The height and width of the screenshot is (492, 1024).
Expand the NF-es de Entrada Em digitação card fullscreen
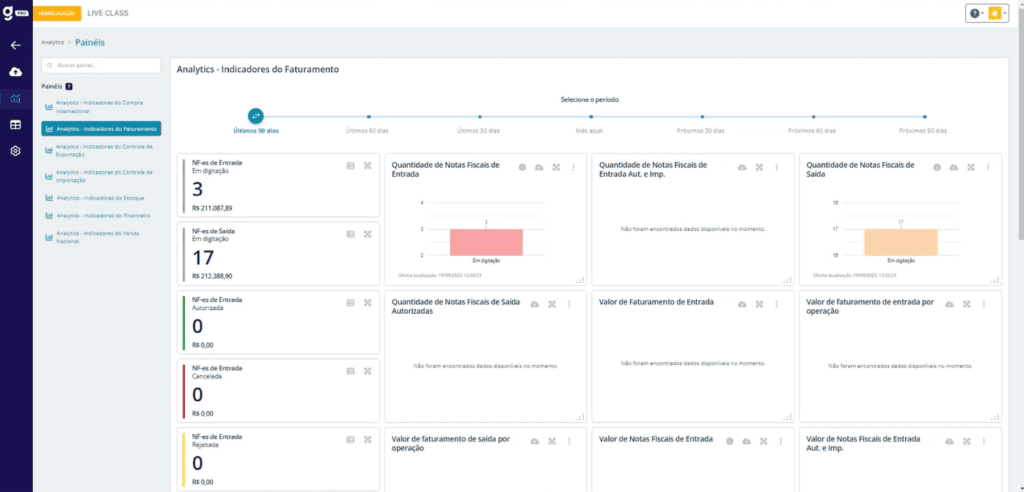pyautogui.click(x=367, y=165)
